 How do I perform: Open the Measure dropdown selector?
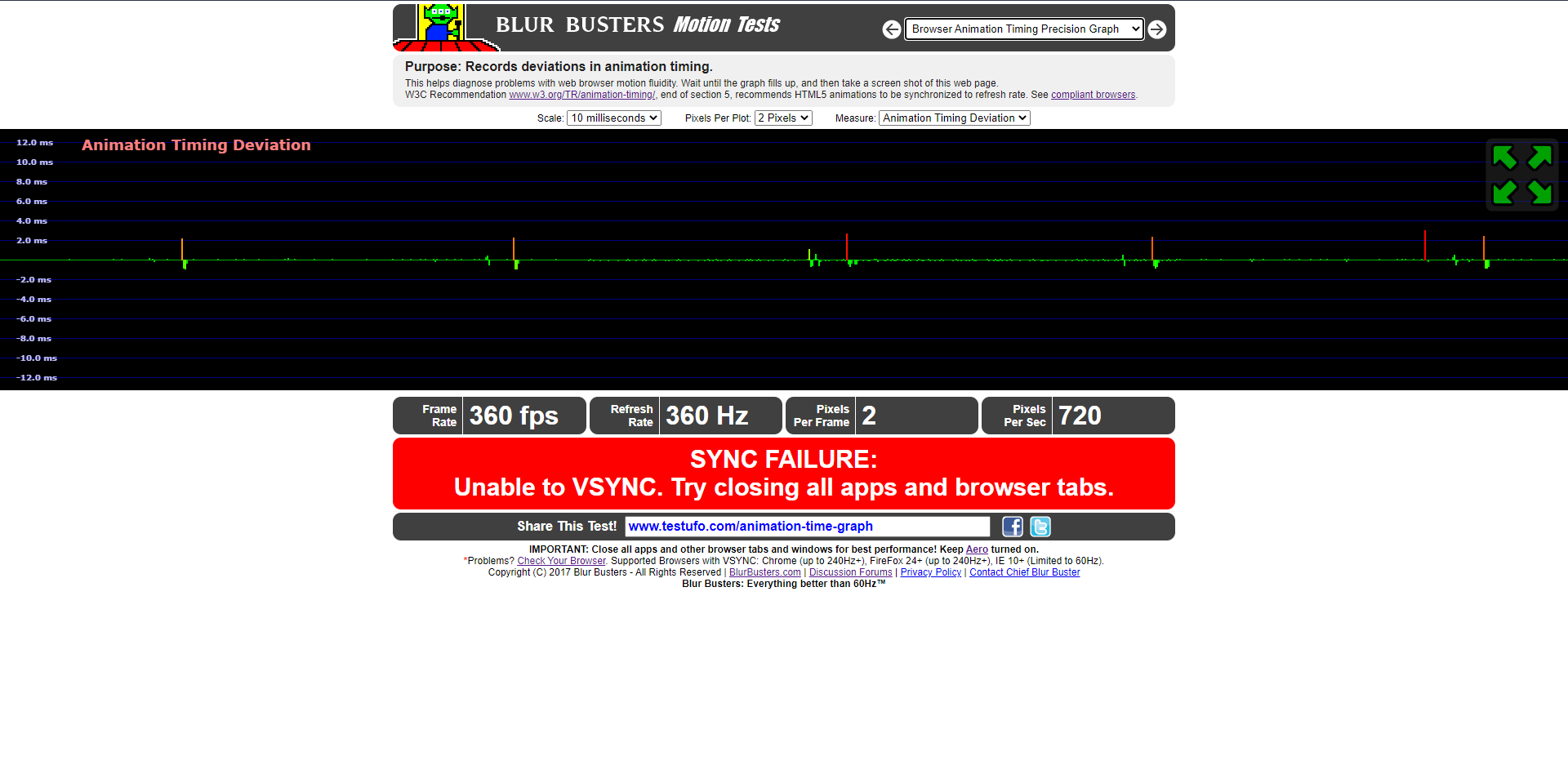click(954, 118)
